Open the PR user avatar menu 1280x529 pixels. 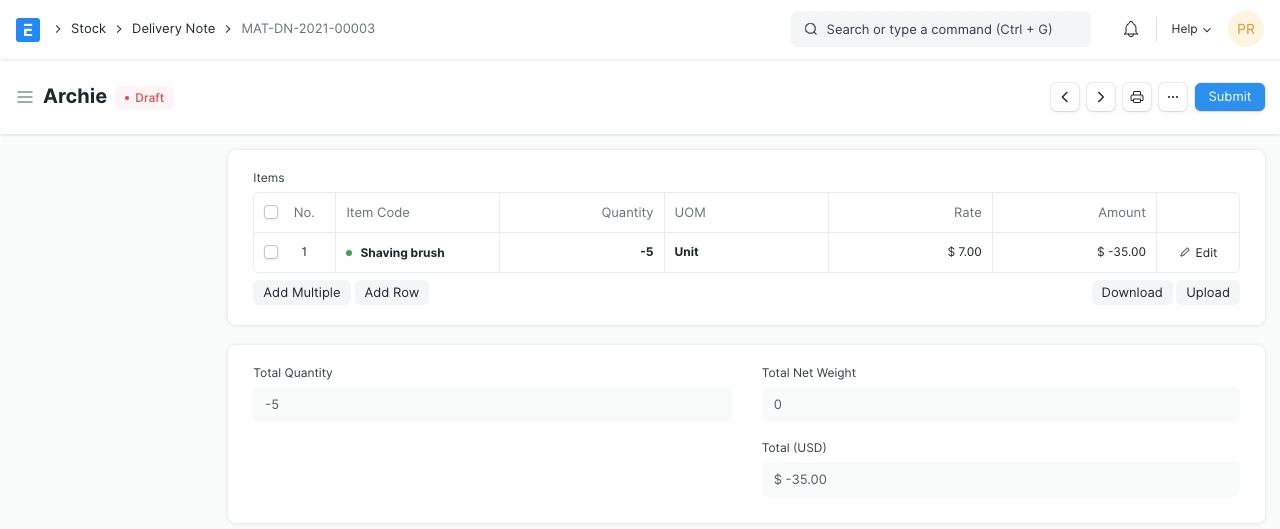[x=1245, y=29]
